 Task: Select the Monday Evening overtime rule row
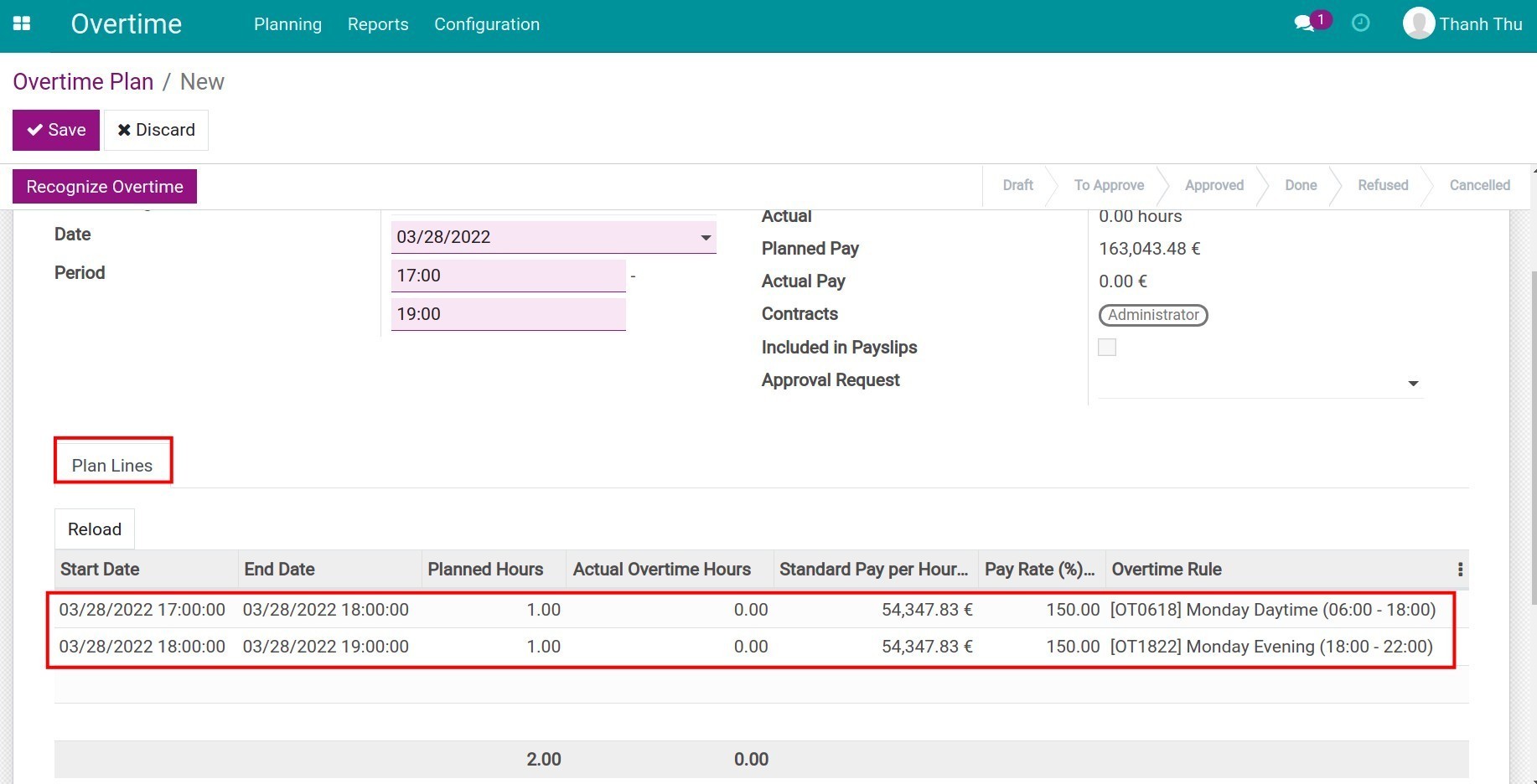[x=1270, y=647]
